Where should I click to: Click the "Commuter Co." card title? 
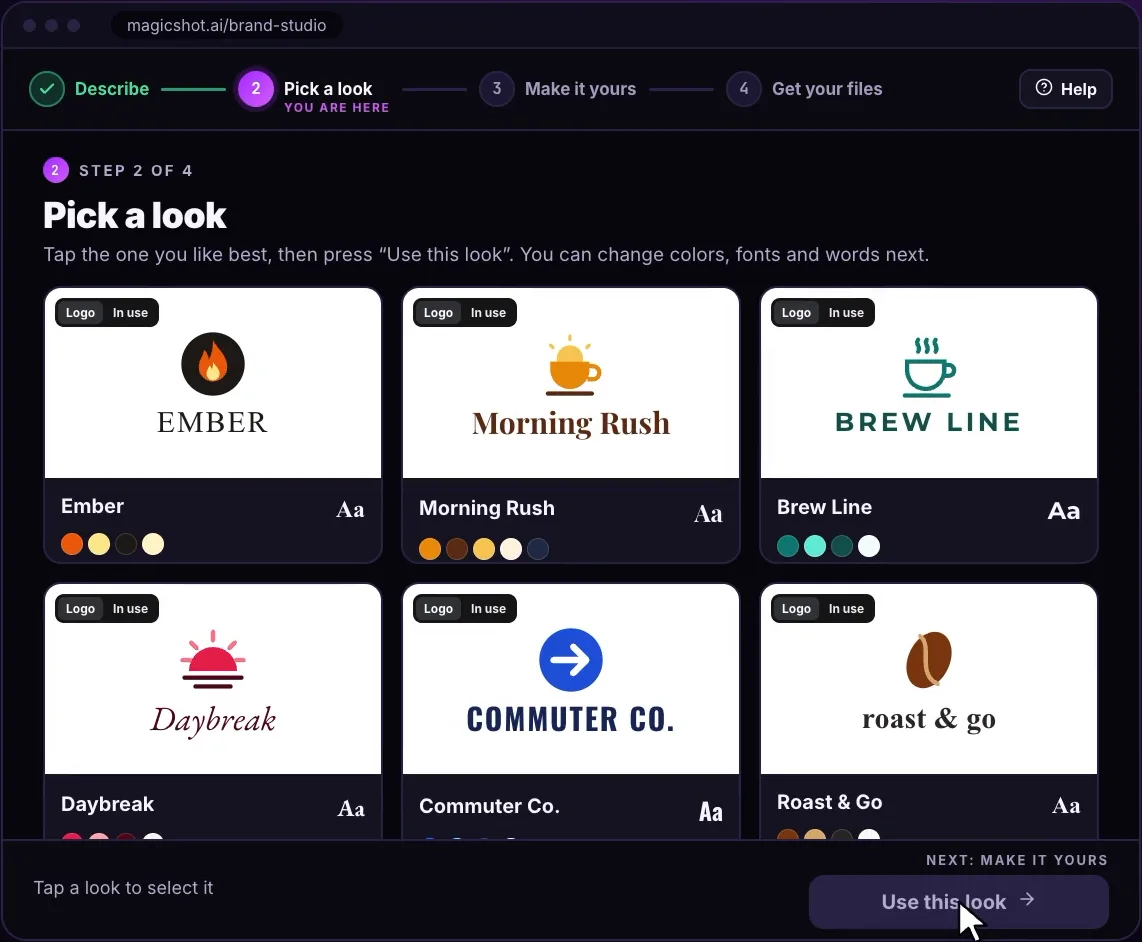tap(489, 806)
